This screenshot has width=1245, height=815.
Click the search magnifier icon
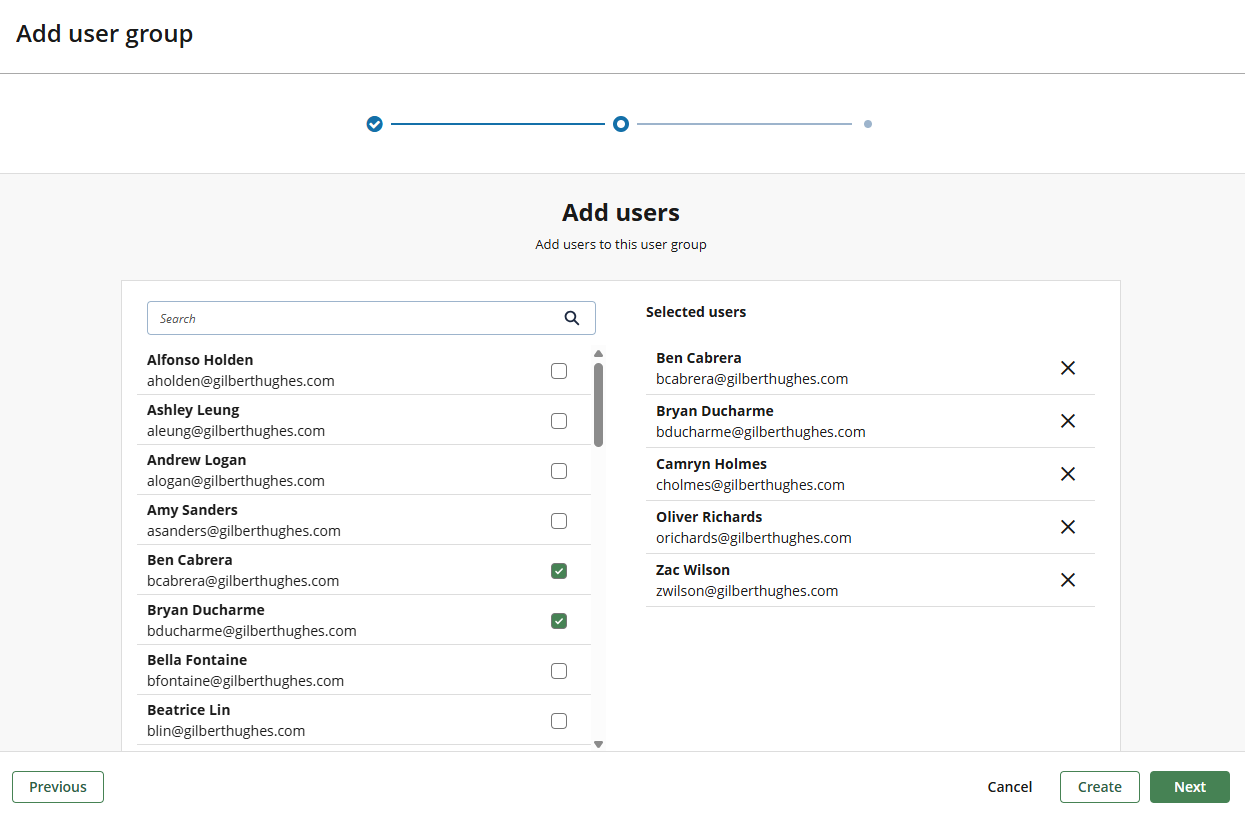(572, 318)
